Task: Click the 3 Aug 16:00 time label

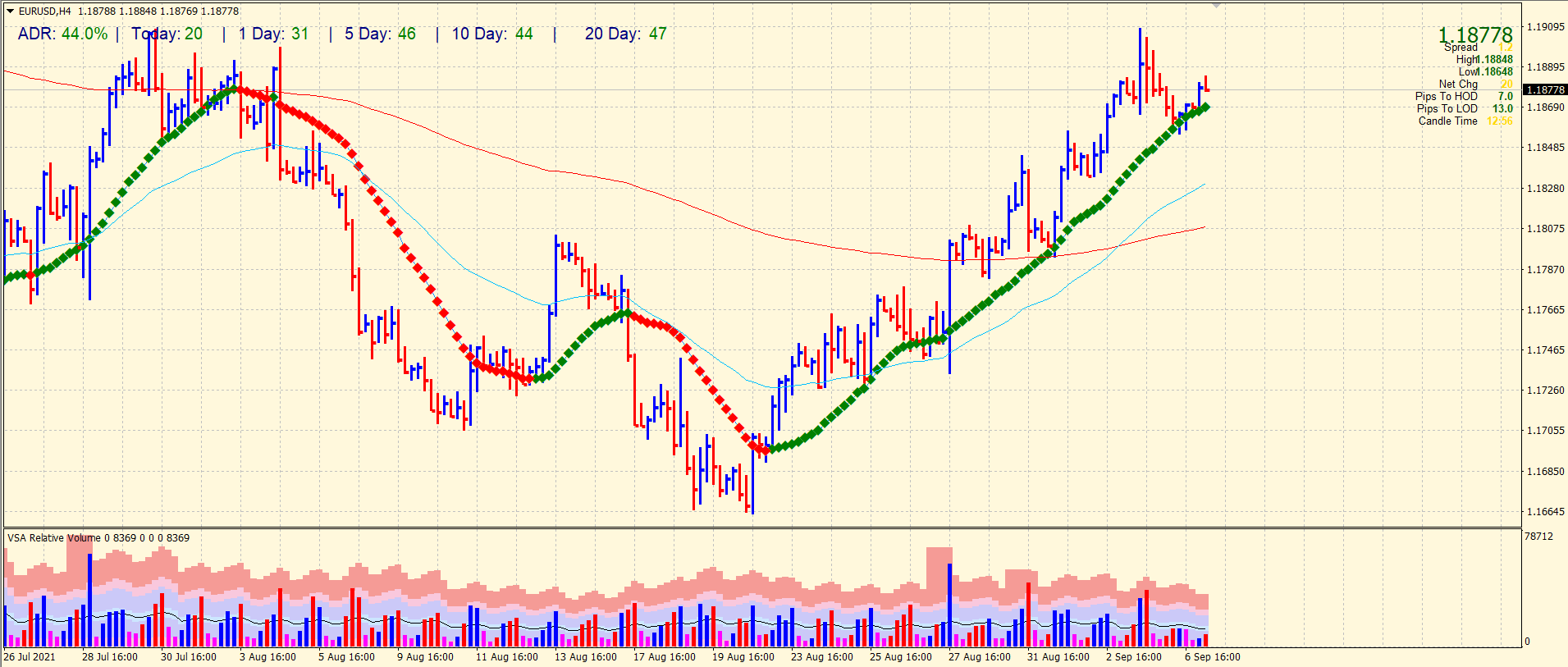Action: coord(267,657)
